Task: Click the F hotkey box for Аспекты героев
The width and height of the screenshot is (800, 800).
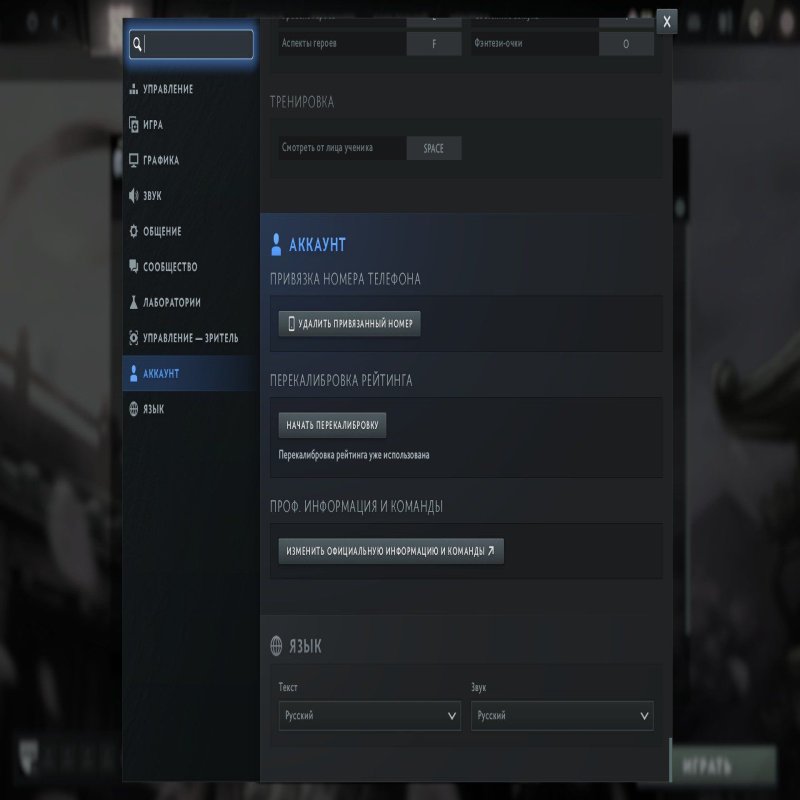Action: (433, 44)
